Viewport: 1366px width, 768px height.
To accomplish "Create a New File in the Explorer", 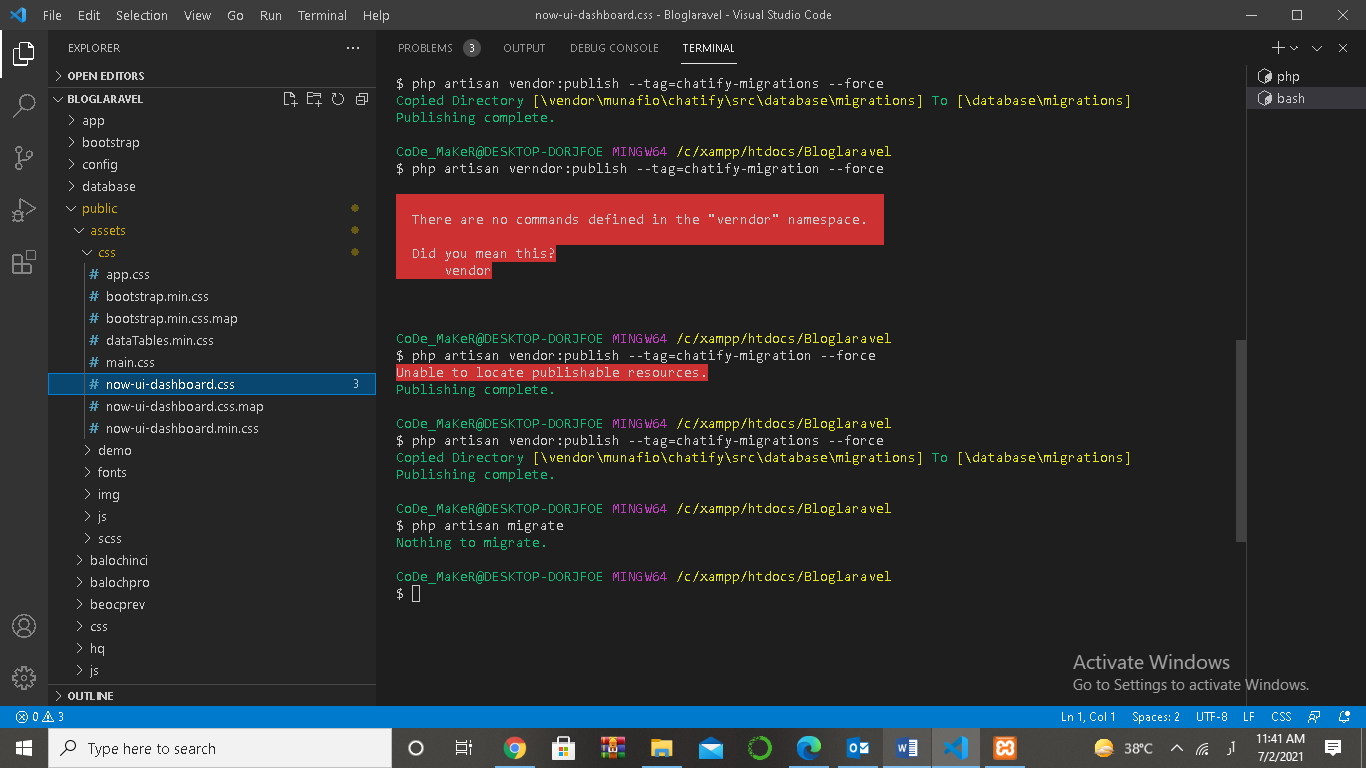I will 290,98.
